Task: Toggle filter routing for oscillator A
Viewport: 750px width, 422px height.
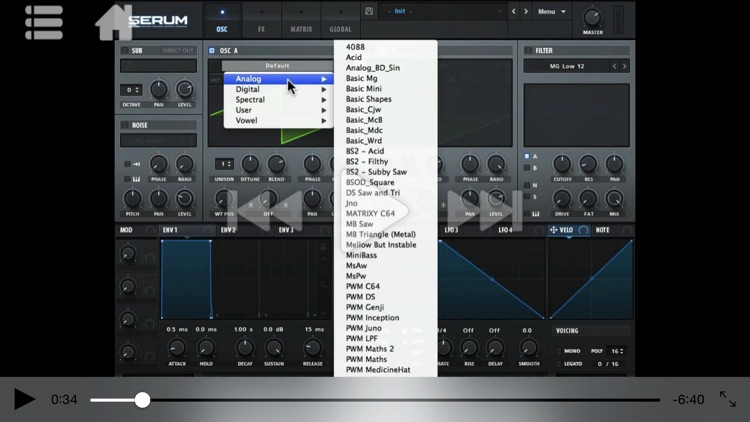Action: coord(527,156)
